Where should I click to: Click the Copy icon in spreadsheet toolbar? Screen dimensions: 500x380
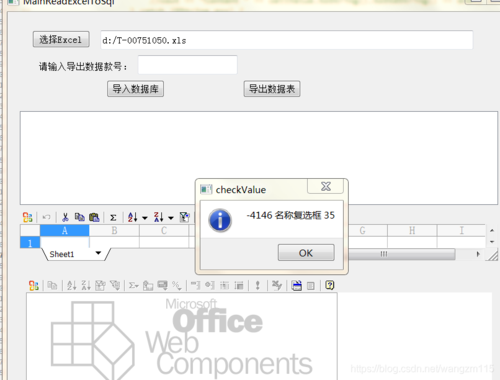[x=79, y=217]
